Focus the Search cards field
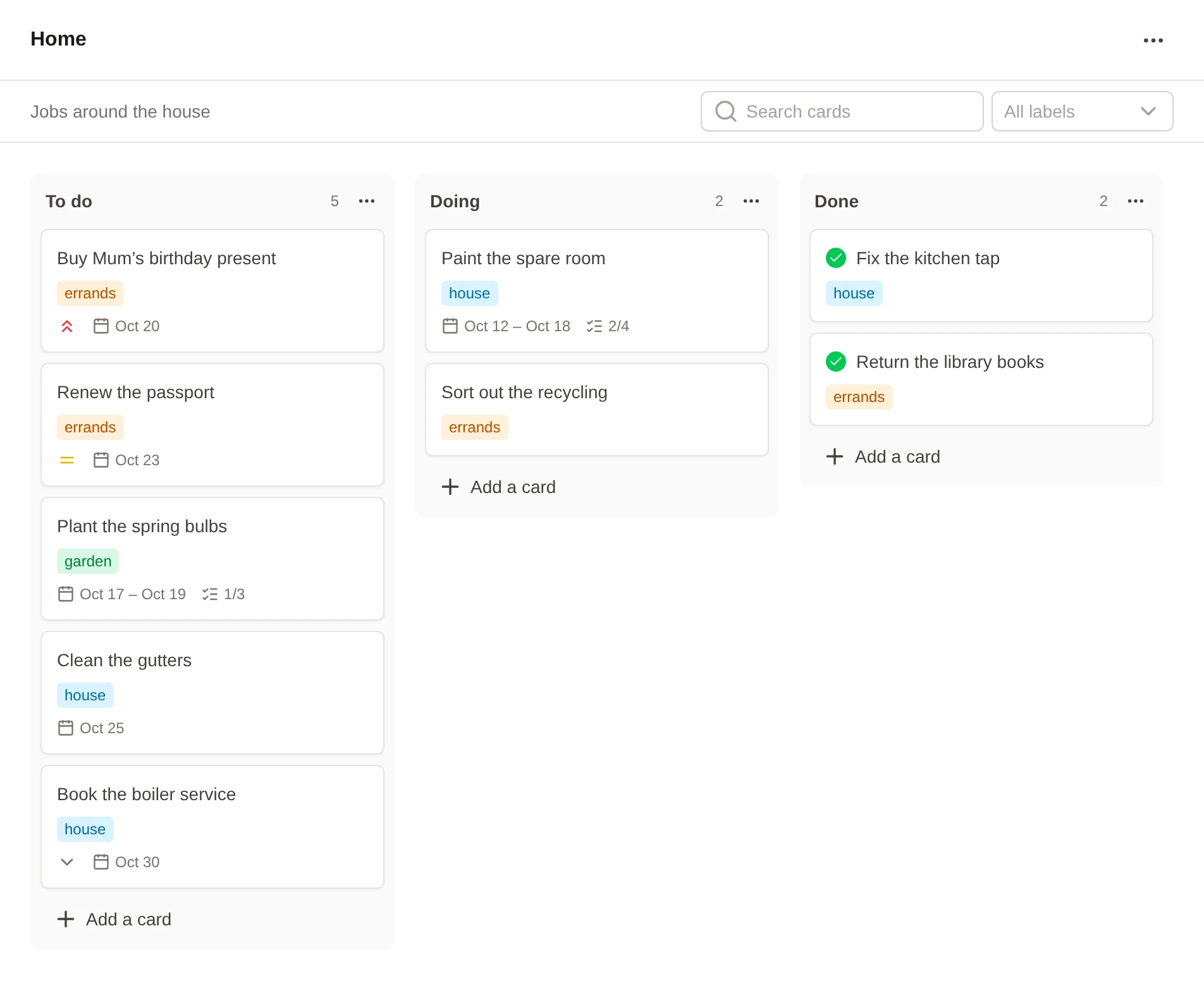1204x986 pixels. pyautogui.click(x=842, y=111)
